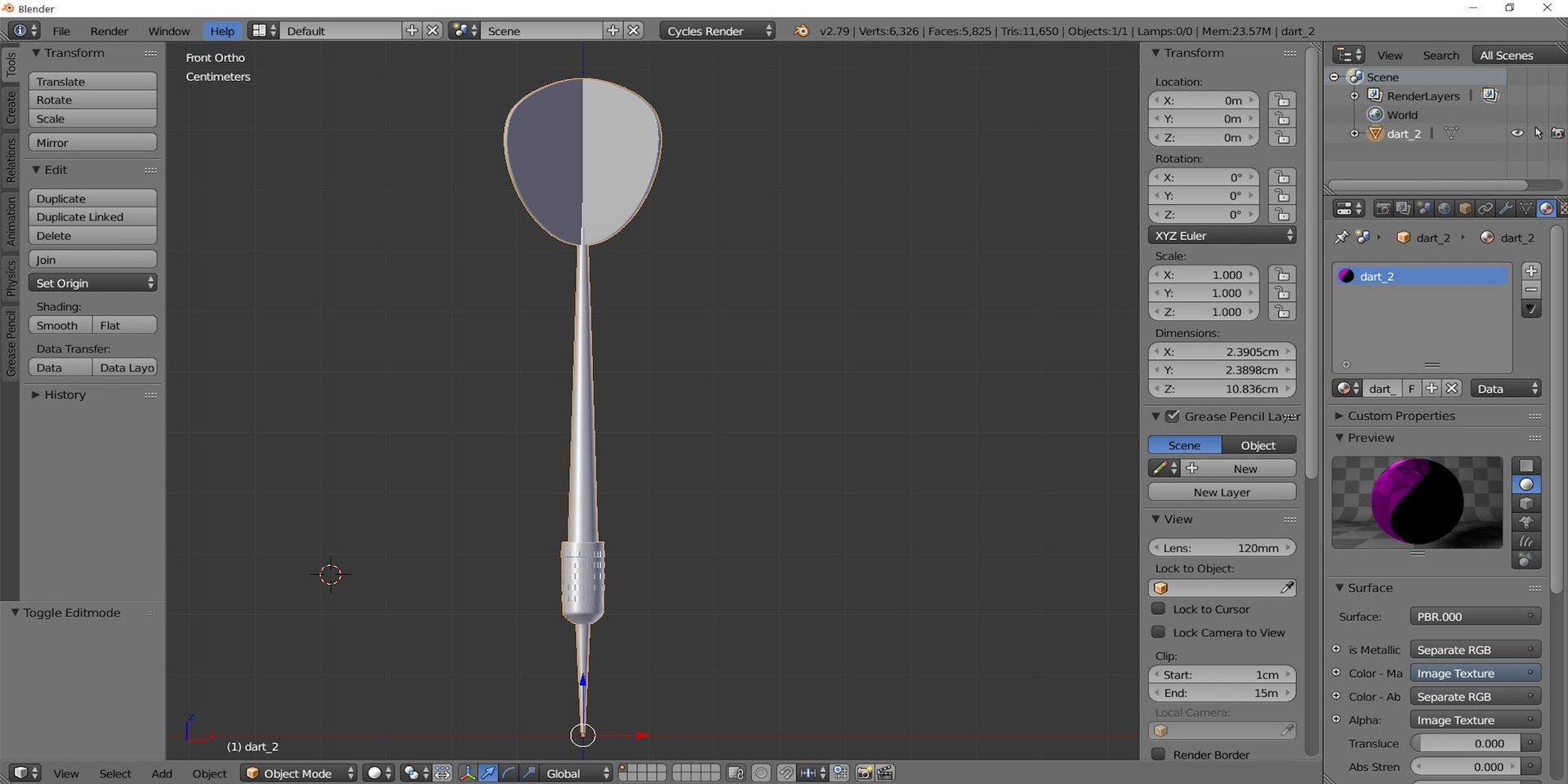
Task: Enable Lock Camera to View checkbox
Action: 1158,632
